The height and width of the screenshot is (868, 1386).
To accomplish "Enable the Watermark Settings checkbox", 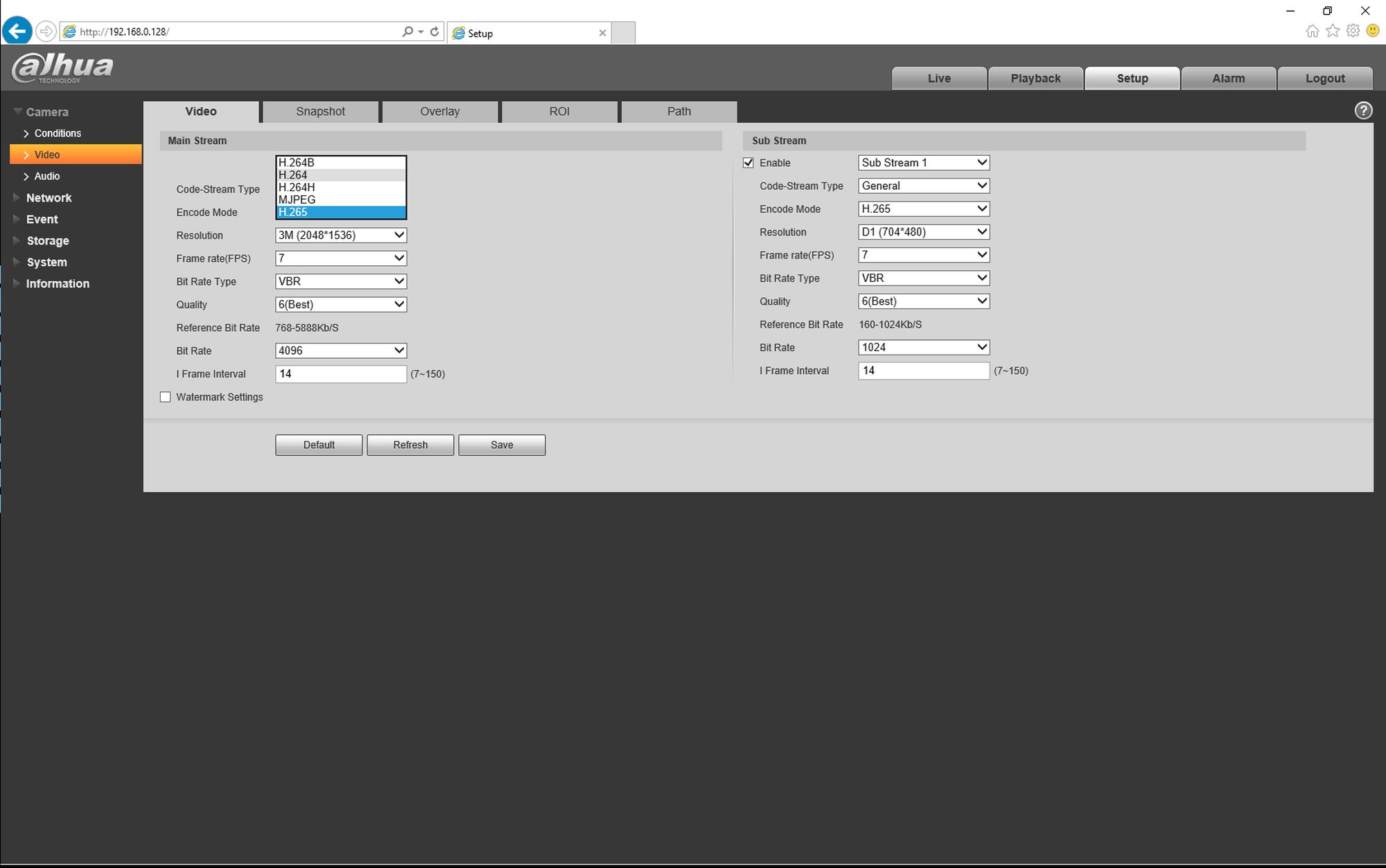I will [166, 397].
